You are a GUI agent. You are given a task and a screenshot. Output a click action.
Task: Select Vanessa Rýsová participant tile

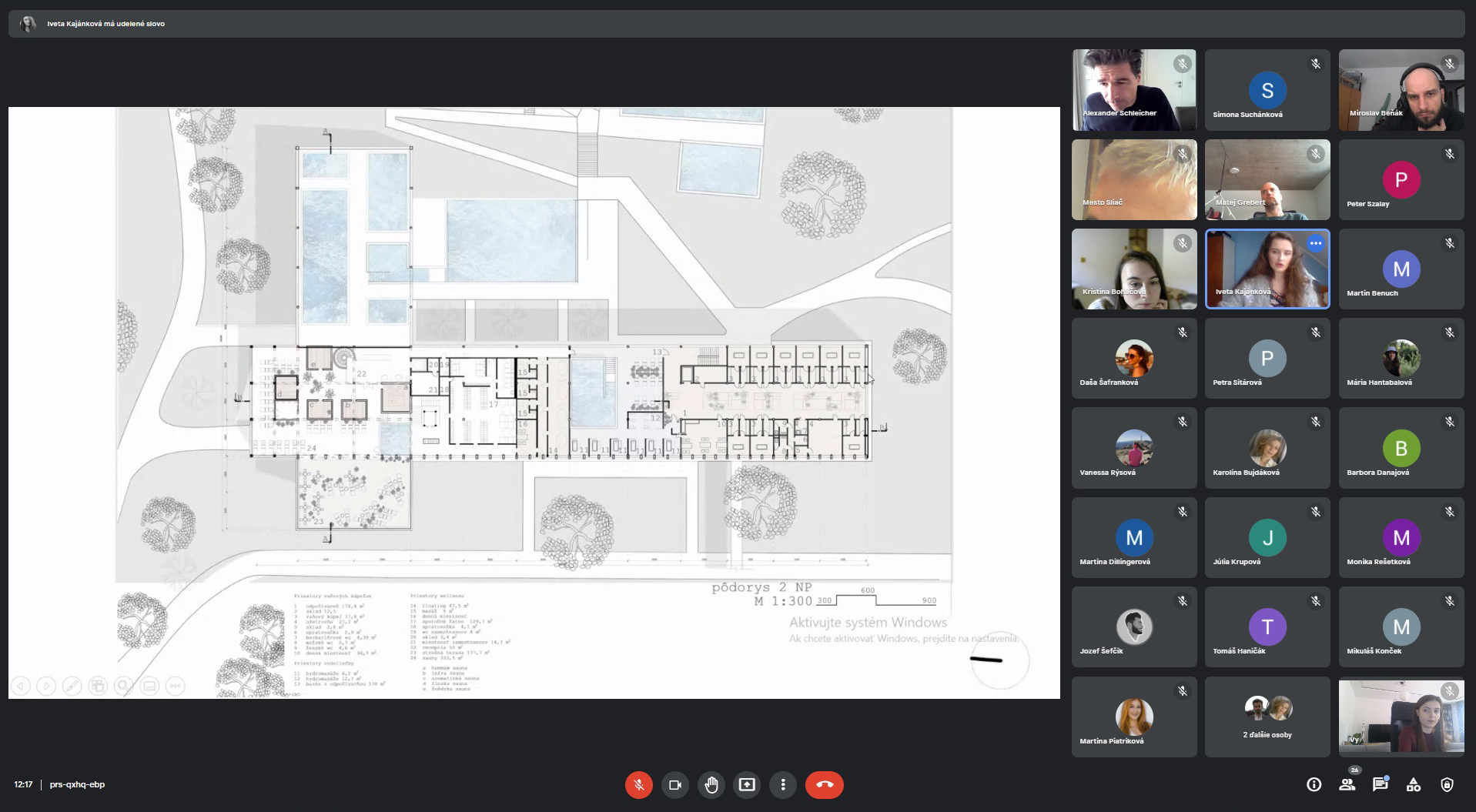coord(1134,448)
